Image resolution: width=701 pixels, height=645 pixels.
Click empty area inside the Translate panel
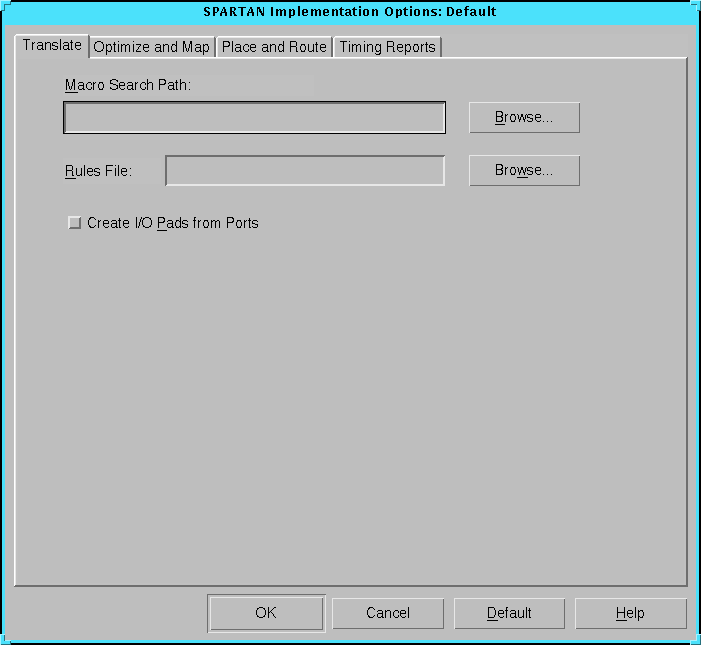[x=350, y=400]
